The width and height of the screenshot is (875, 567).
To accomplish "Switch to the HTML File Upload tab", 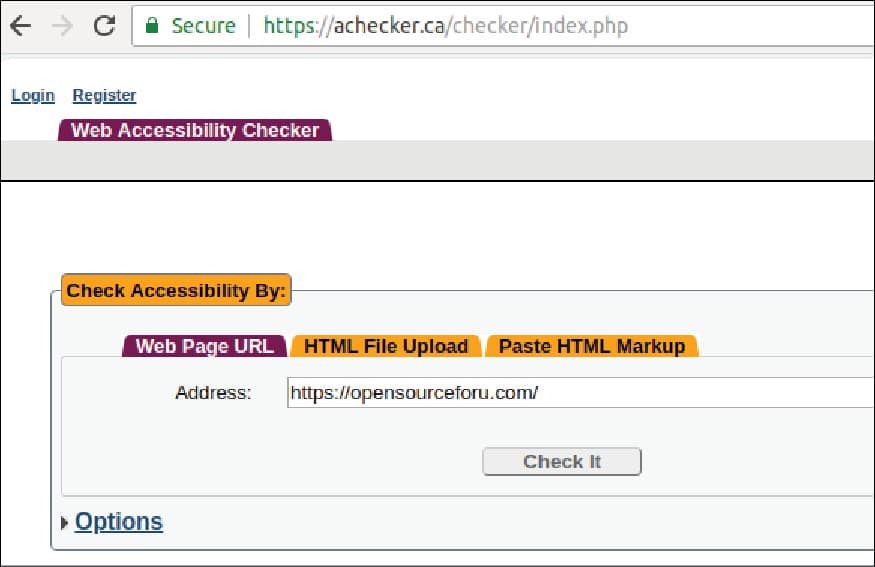I will coord(386,346).
